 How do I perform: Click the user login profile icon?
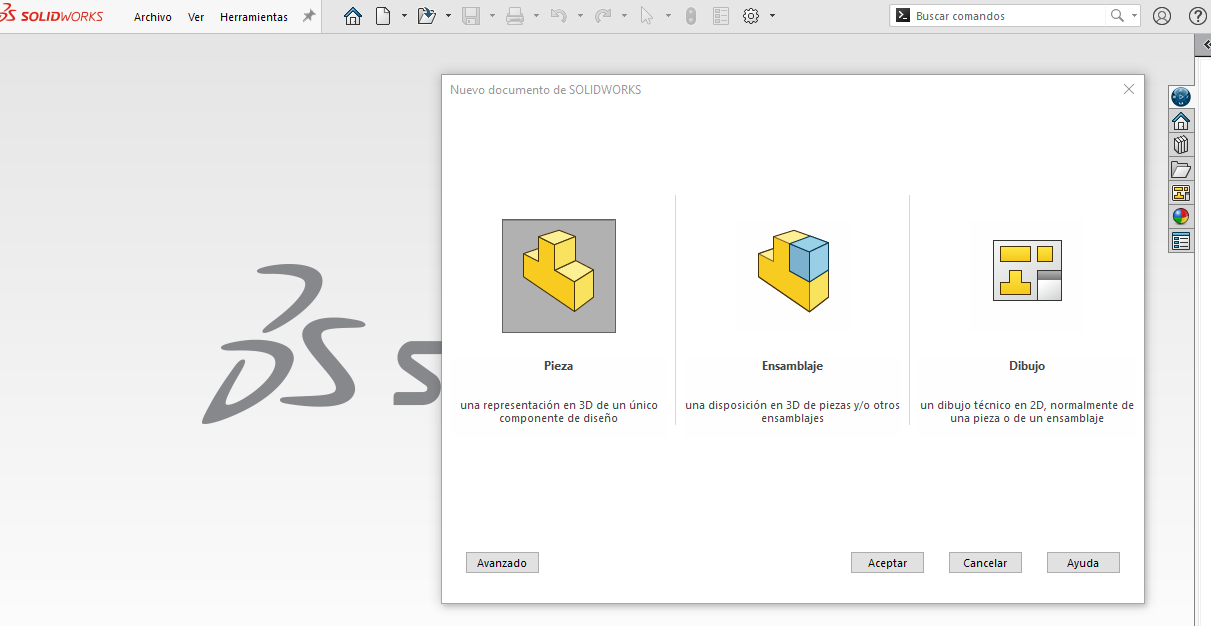point(1162,16)
